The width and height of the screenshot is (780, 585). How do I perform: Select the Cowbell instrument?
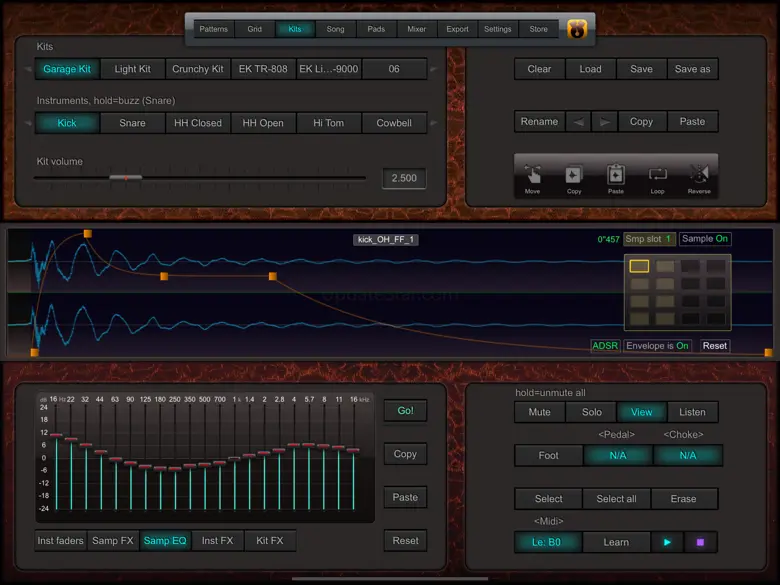[x=394, y=123]
